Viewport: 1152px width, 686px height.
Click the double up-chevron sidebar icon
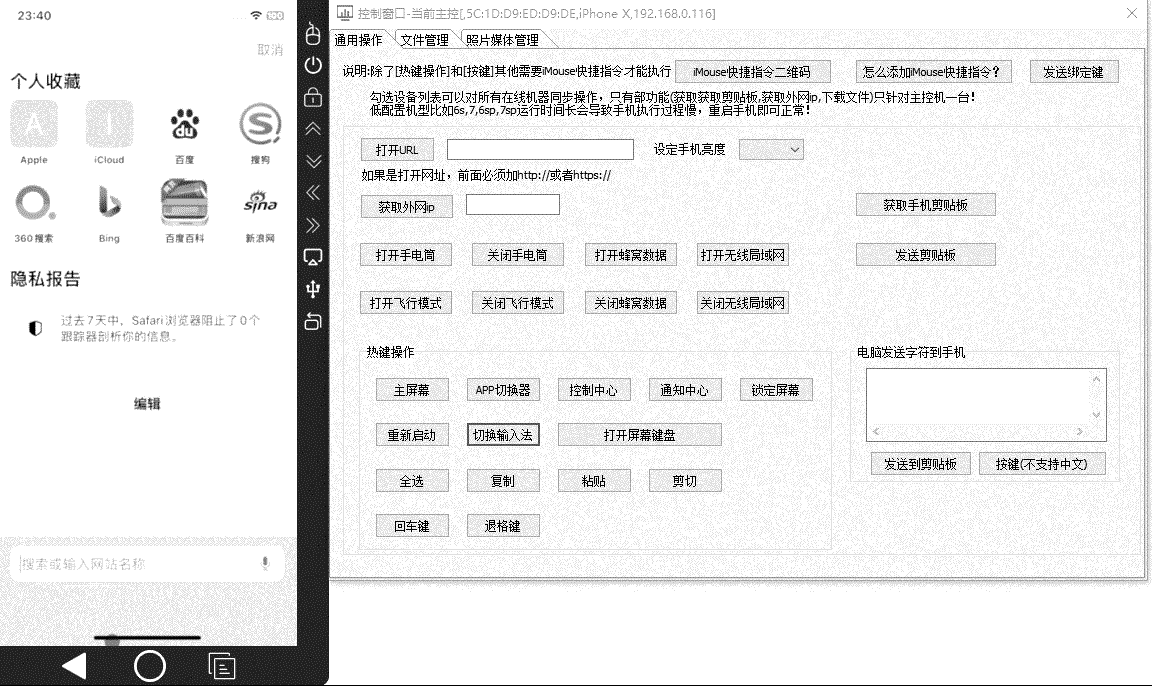click(313, 129)
